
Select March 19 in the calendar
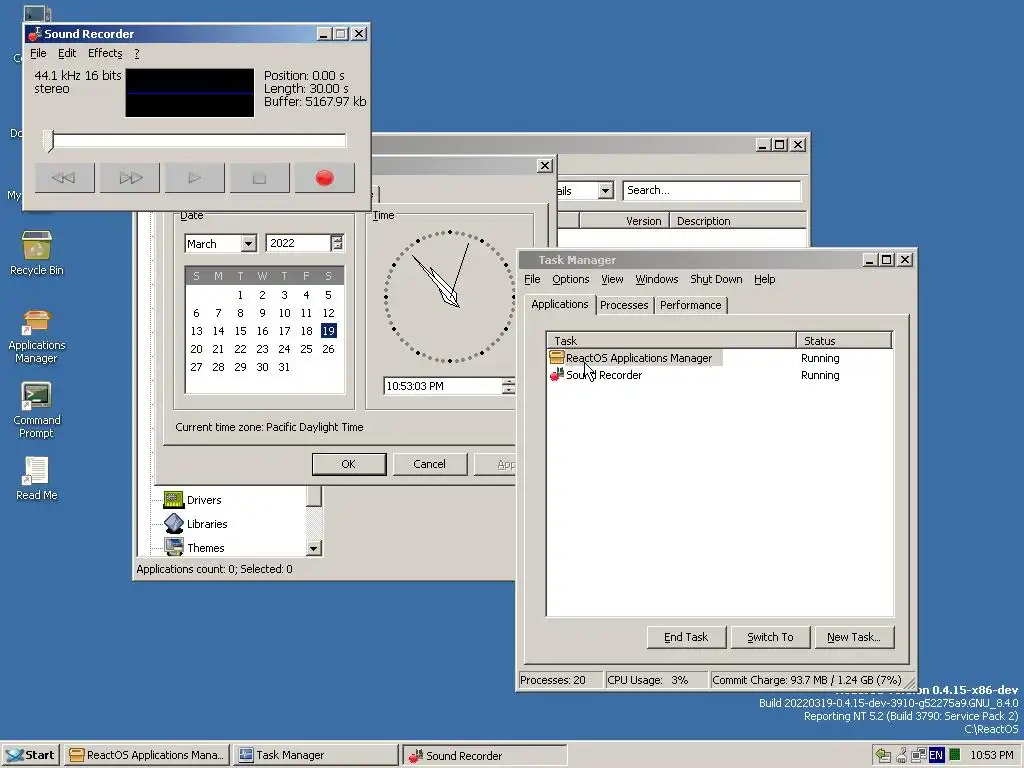328,331
